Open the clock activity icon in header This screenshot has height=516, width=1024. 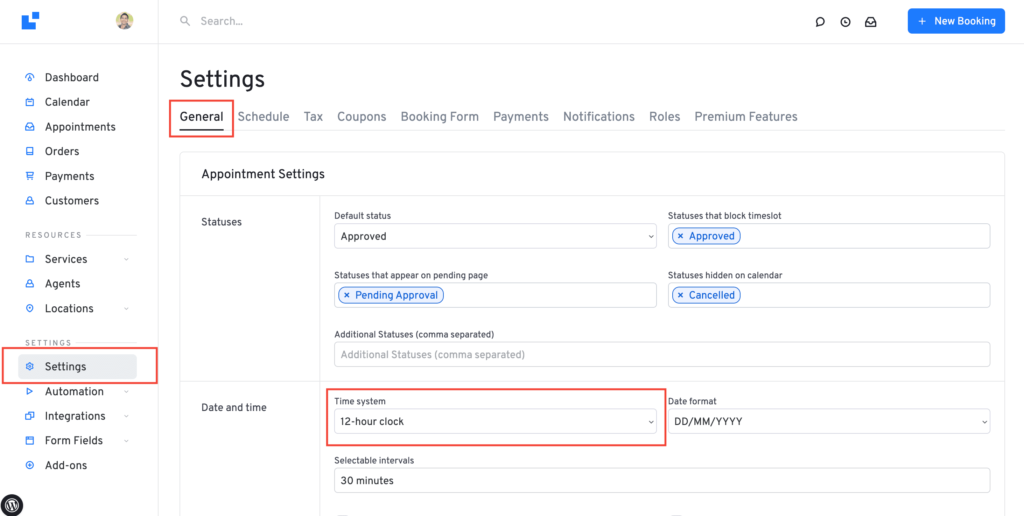tap(845, 21)
